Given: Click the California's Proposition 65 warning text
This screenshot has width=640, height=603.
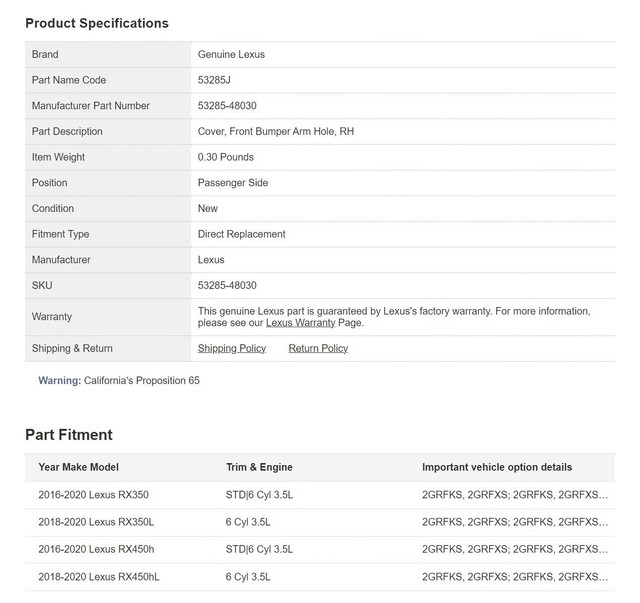Looking at the screenshot, I should coord(141,380).
